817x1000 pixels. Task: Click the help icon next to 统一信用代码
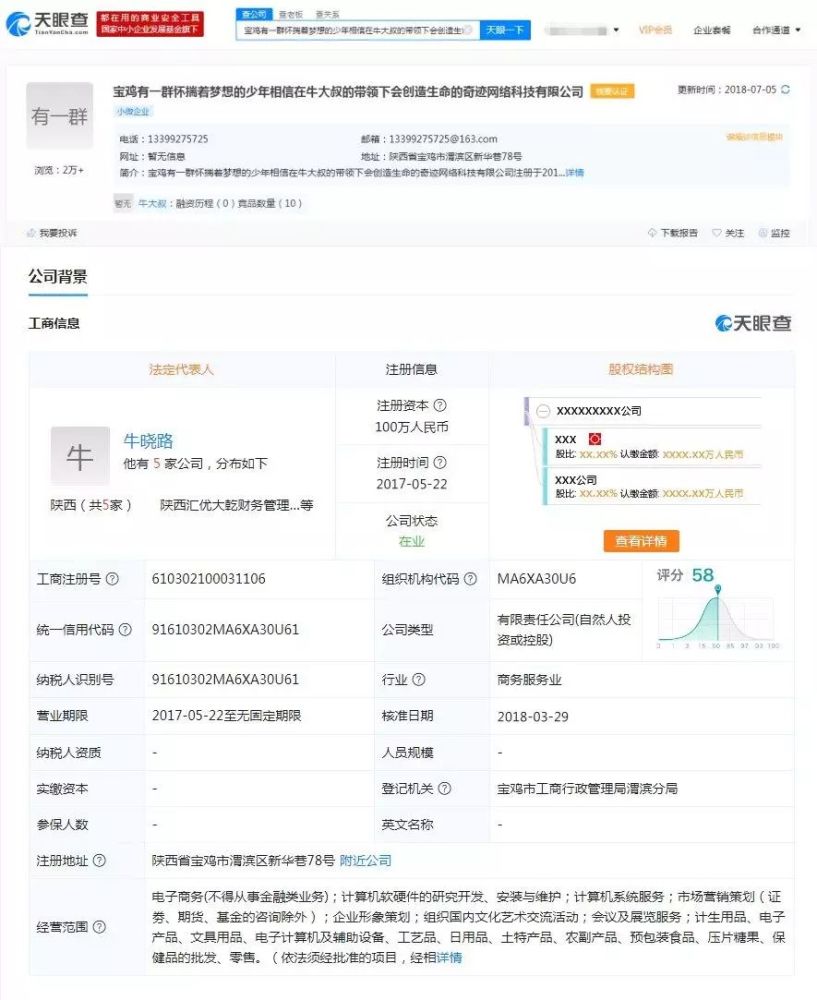pyautogui.click(x=126, y=629)
